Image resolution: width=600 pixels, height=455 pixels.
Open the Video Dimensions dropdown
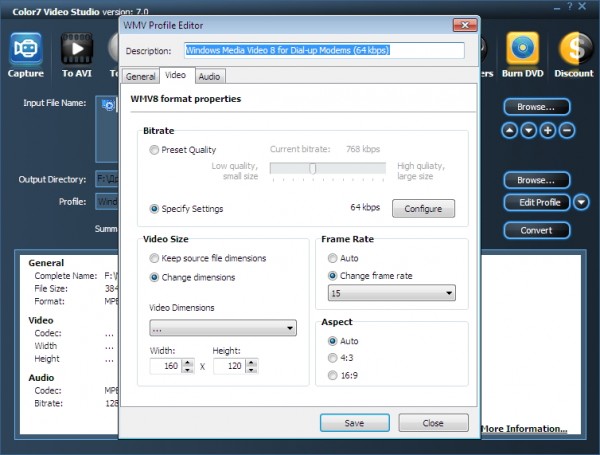(223, 328)
